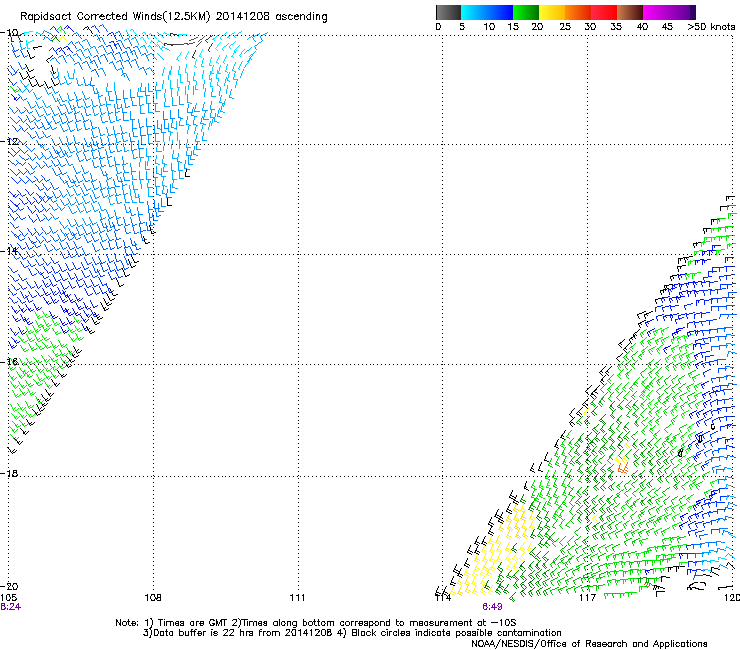This screenshot has width=740, height=650.
Task: Click the legend label '35'
Action: [616, 27]
